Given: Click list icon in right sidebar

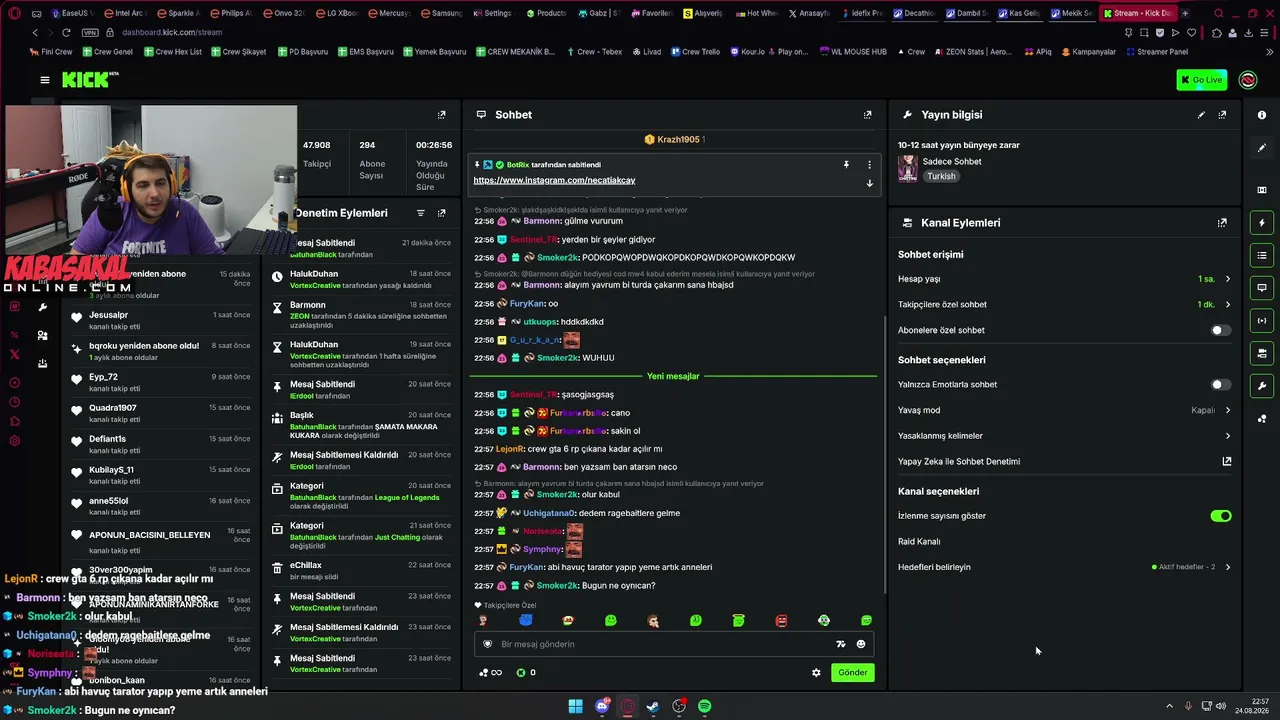Looking at the screenshot, I should tap(1262, 255).
